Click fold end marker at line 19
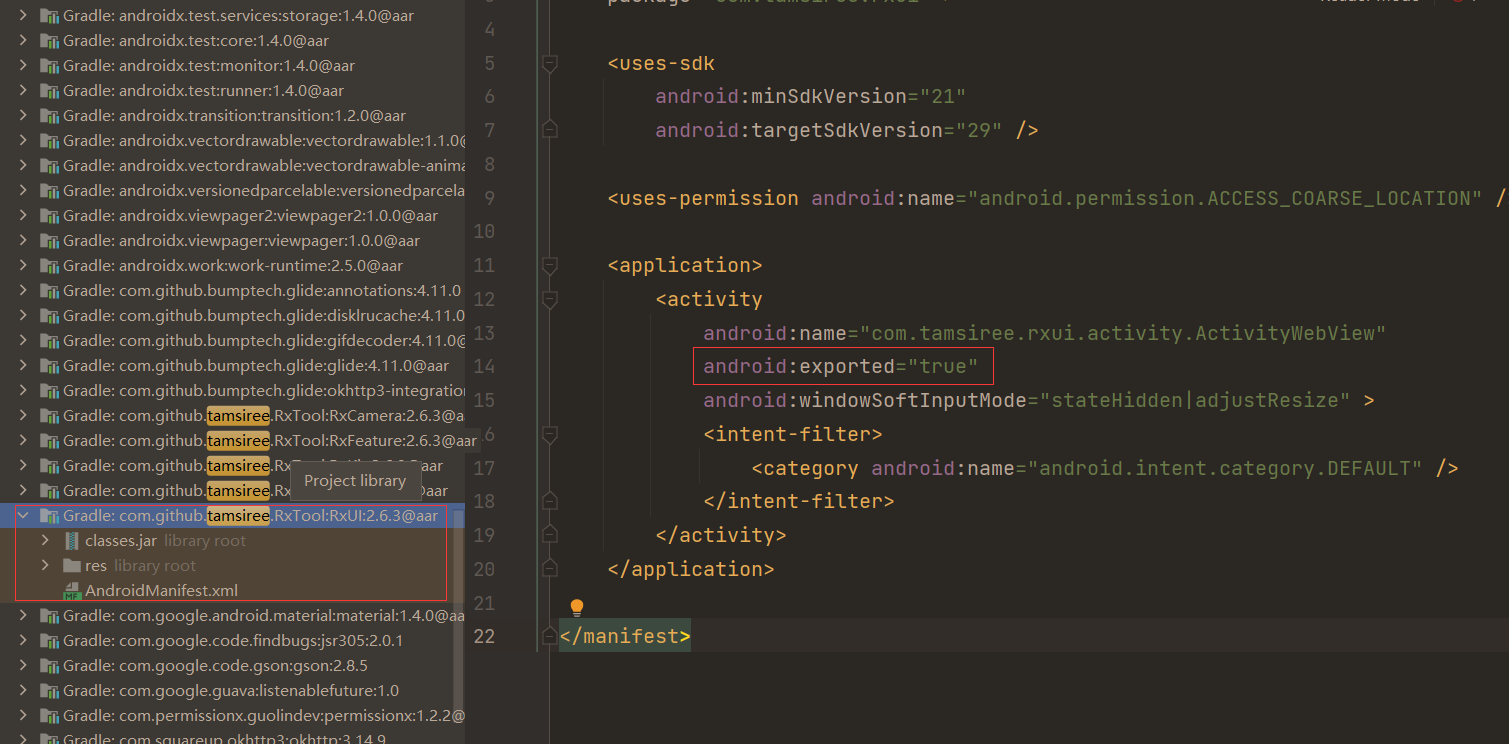The width and height of the screenshot is (1509, 744). pos(549,535)
